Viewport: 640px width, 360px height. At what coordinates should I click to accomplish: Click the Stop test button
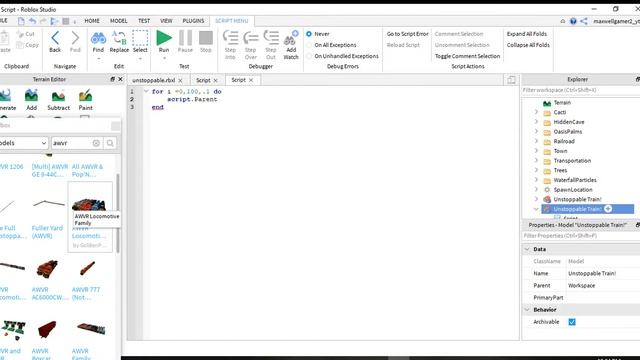[206, 38]
